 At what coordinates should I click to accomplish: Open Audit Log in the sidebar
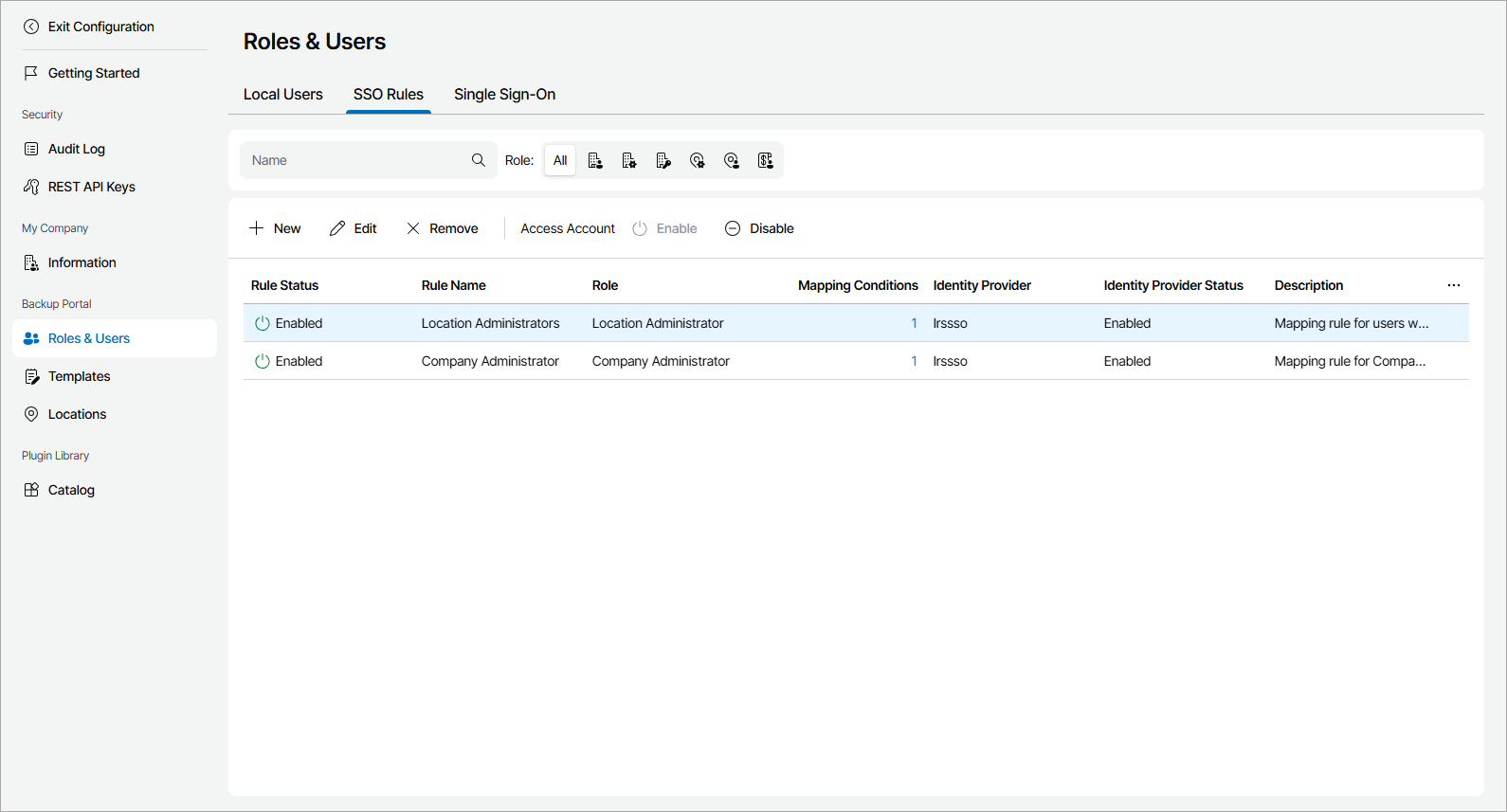point(76,149)
